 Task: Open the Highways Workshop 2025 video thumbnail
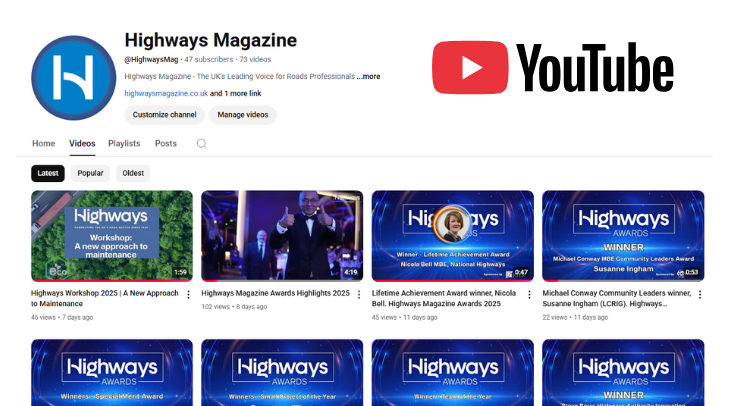click(x=111, y=235)
